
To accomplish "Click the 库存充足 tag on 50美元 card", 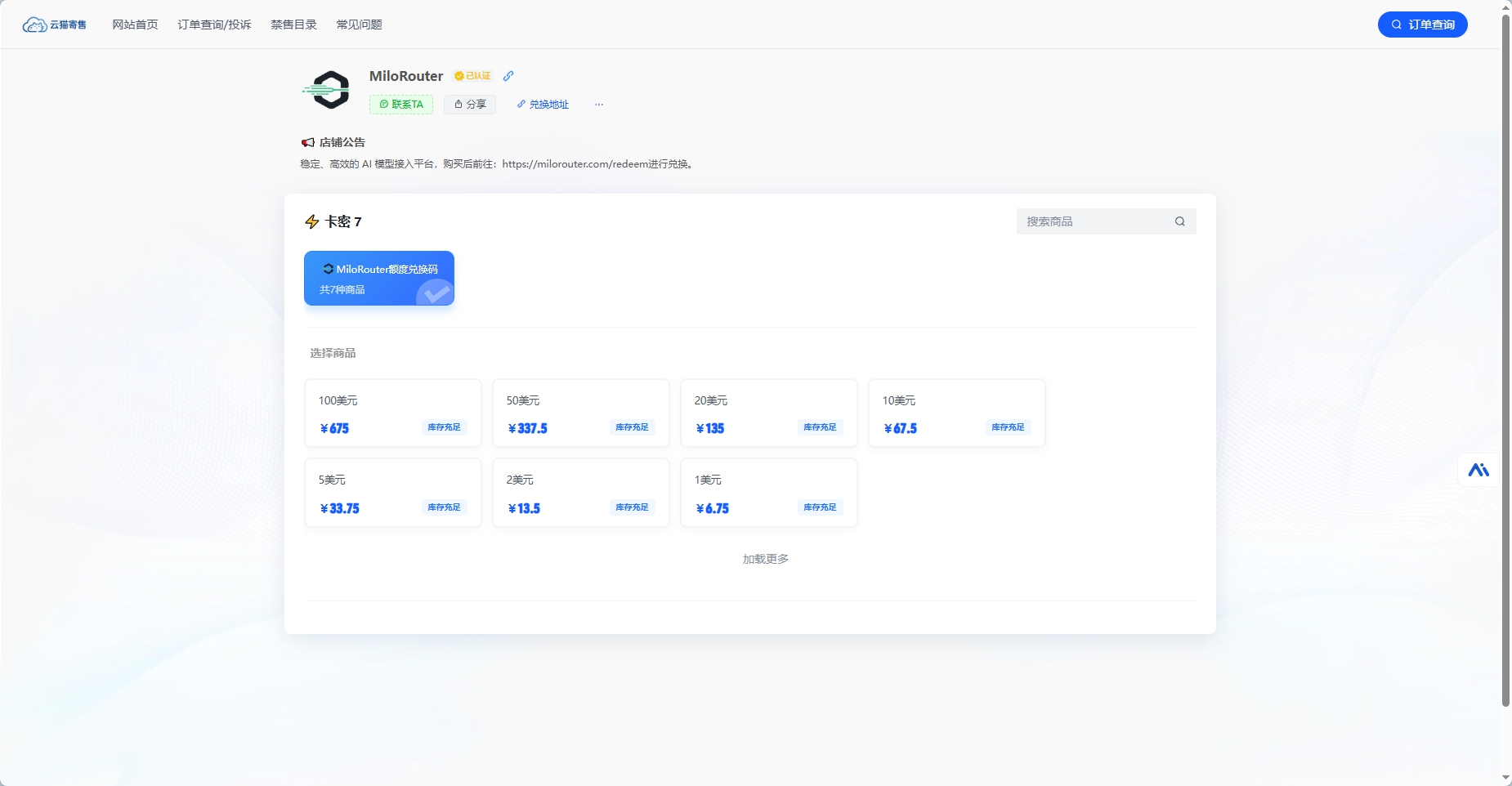I will click(x=632, y=427).
